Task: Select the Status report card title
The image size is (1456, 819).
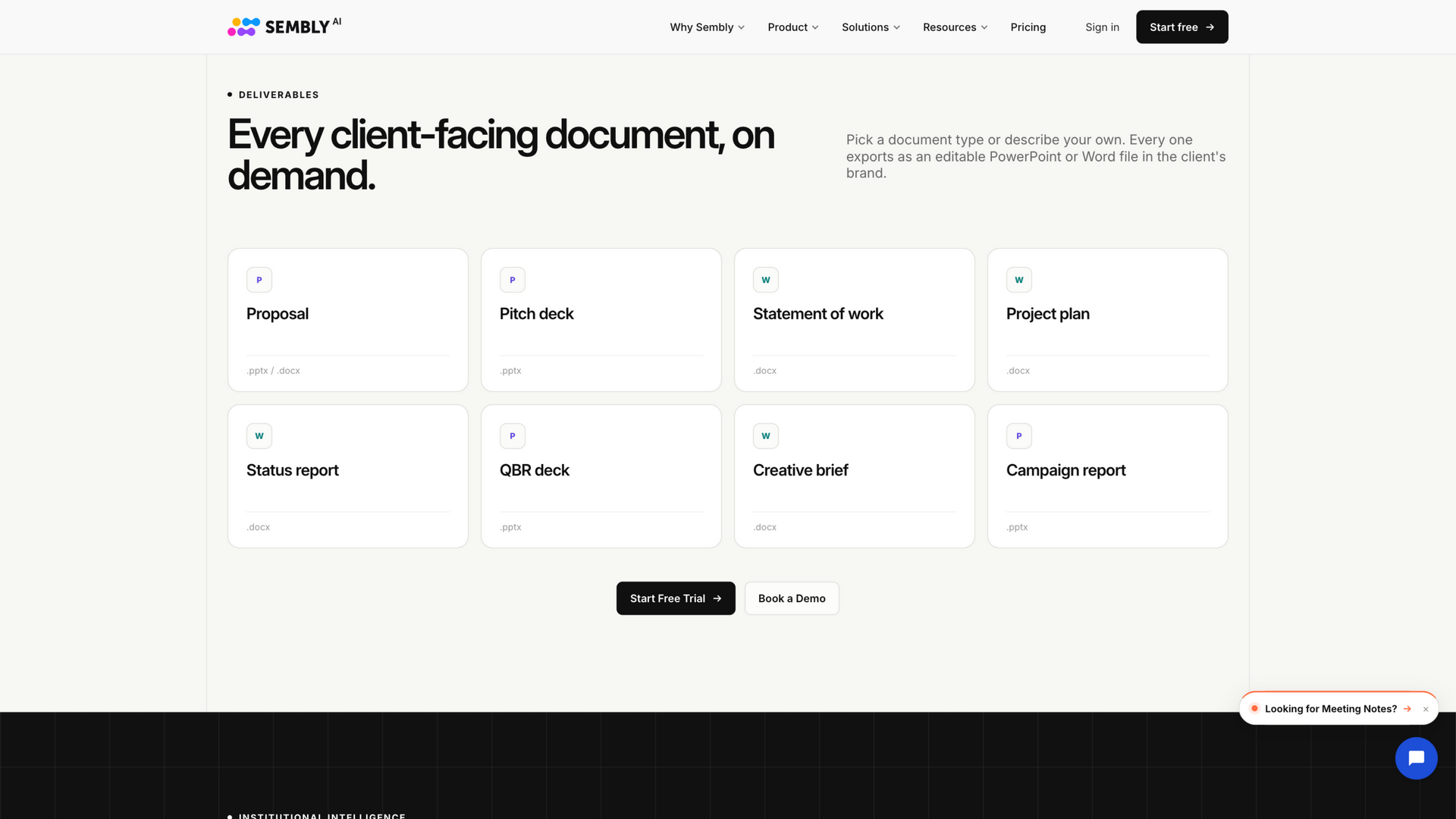Action: [293, 470]
